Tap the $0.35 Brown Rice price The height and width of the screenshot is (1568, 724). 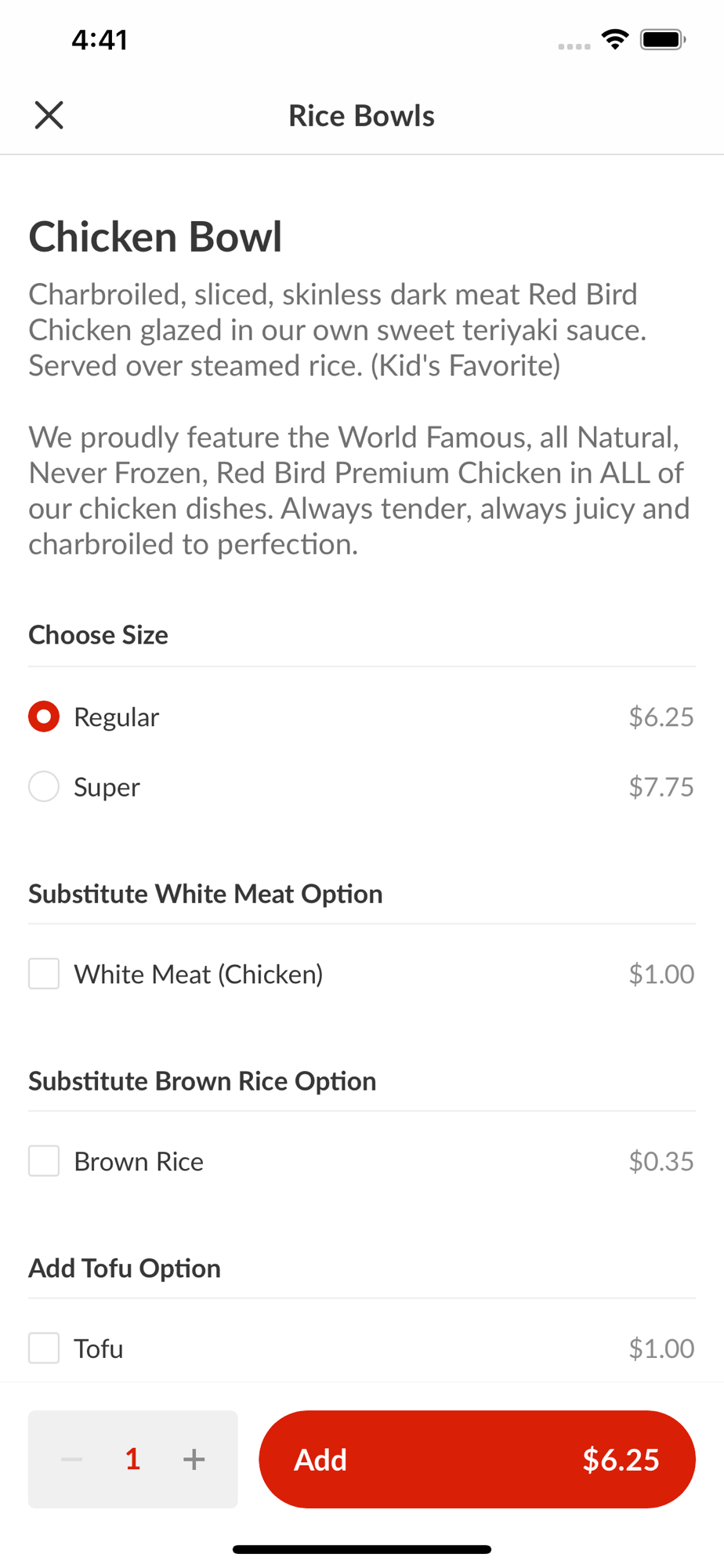tap(661, 1161)
